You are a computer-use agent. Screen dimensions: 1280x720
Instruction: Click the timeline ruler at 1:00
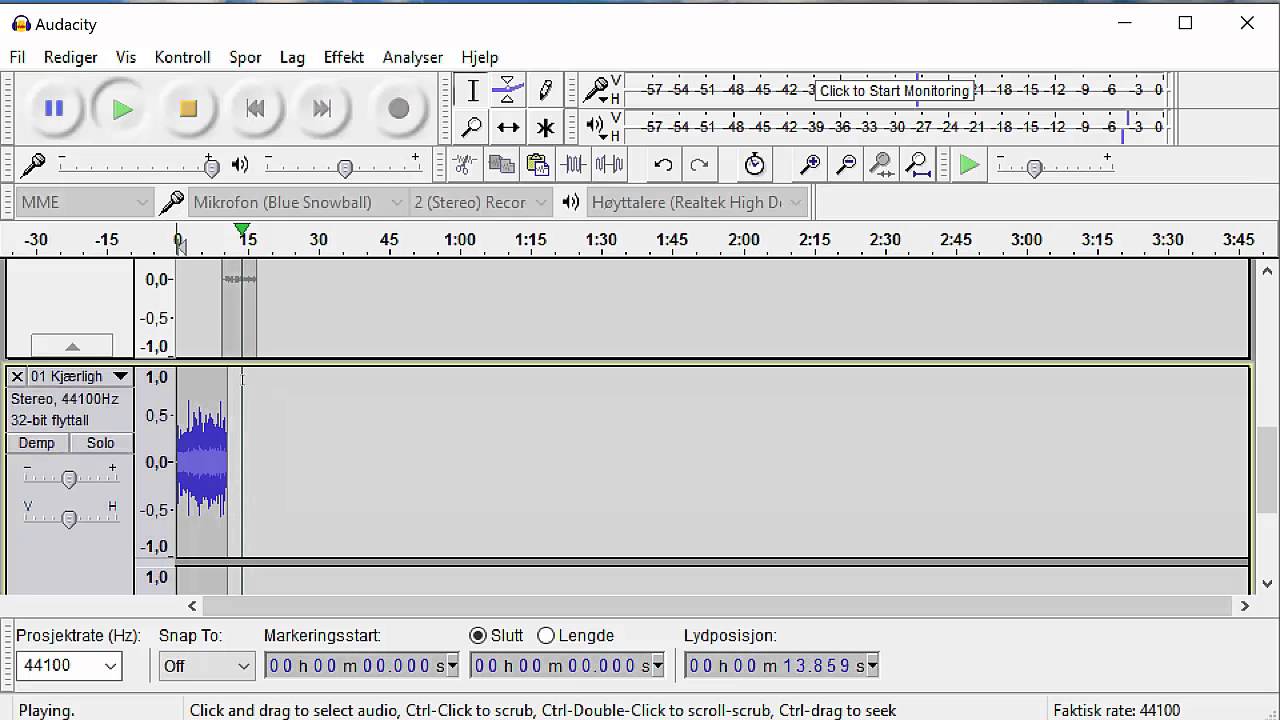point(460,240)
